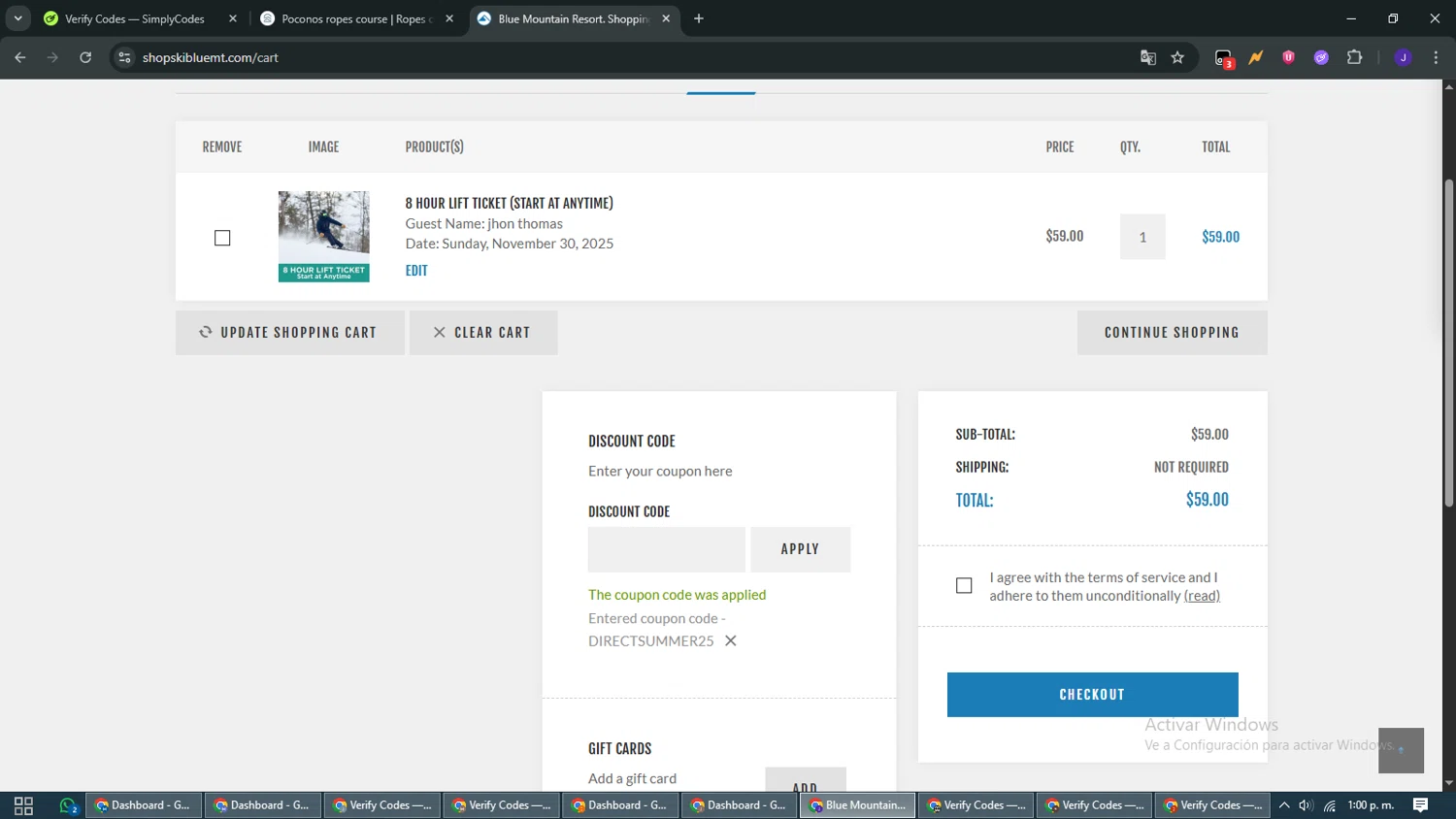The image size is (1456, 819).
Task: Open the orange lightning bolt extension
Action: (1256, 57)
